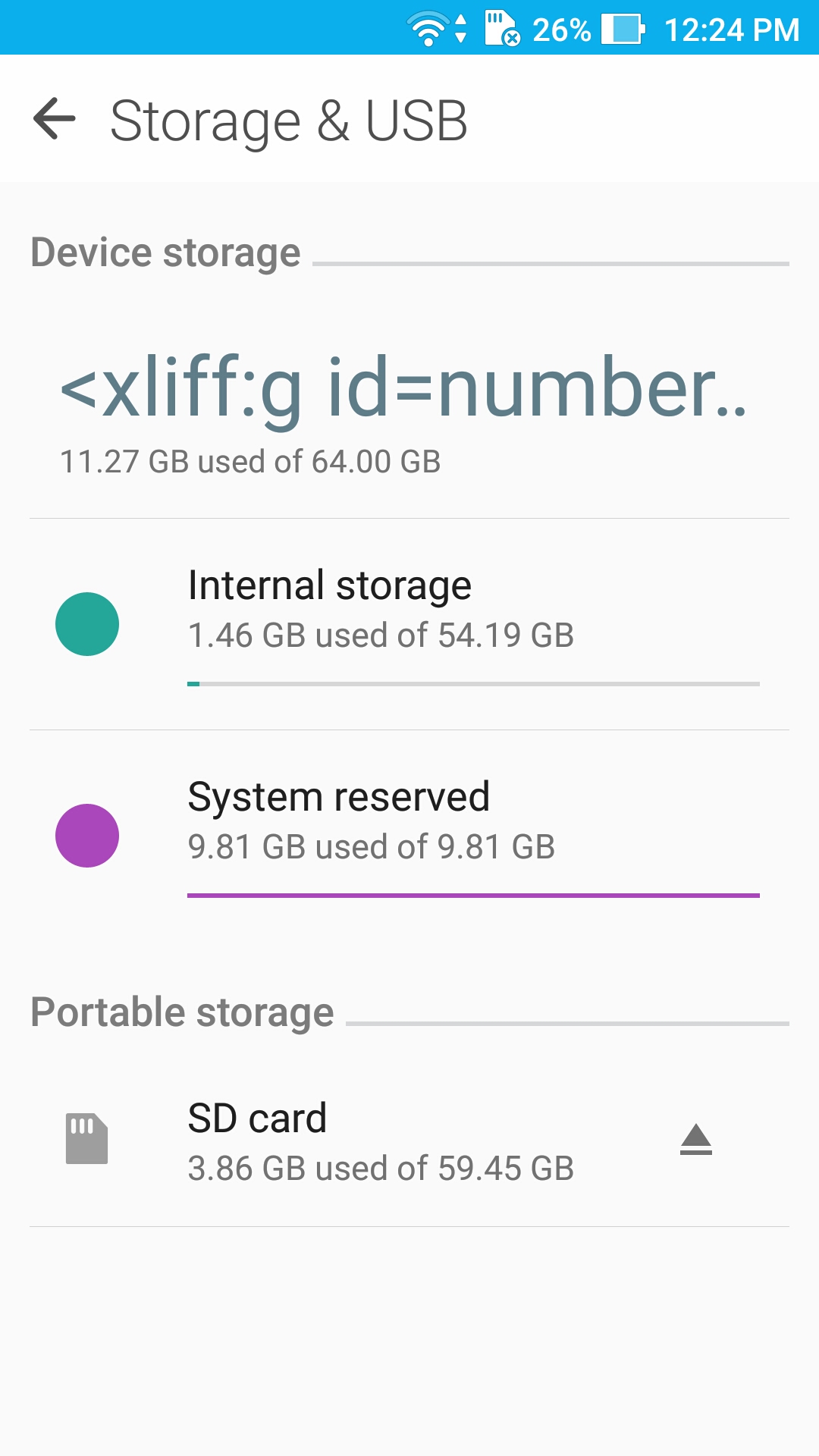The image size is (819, 1456).
Task: Tap "11.27 GB used of 64.00 GB" text
Action: pyautogui.click(x=250, y=462)
